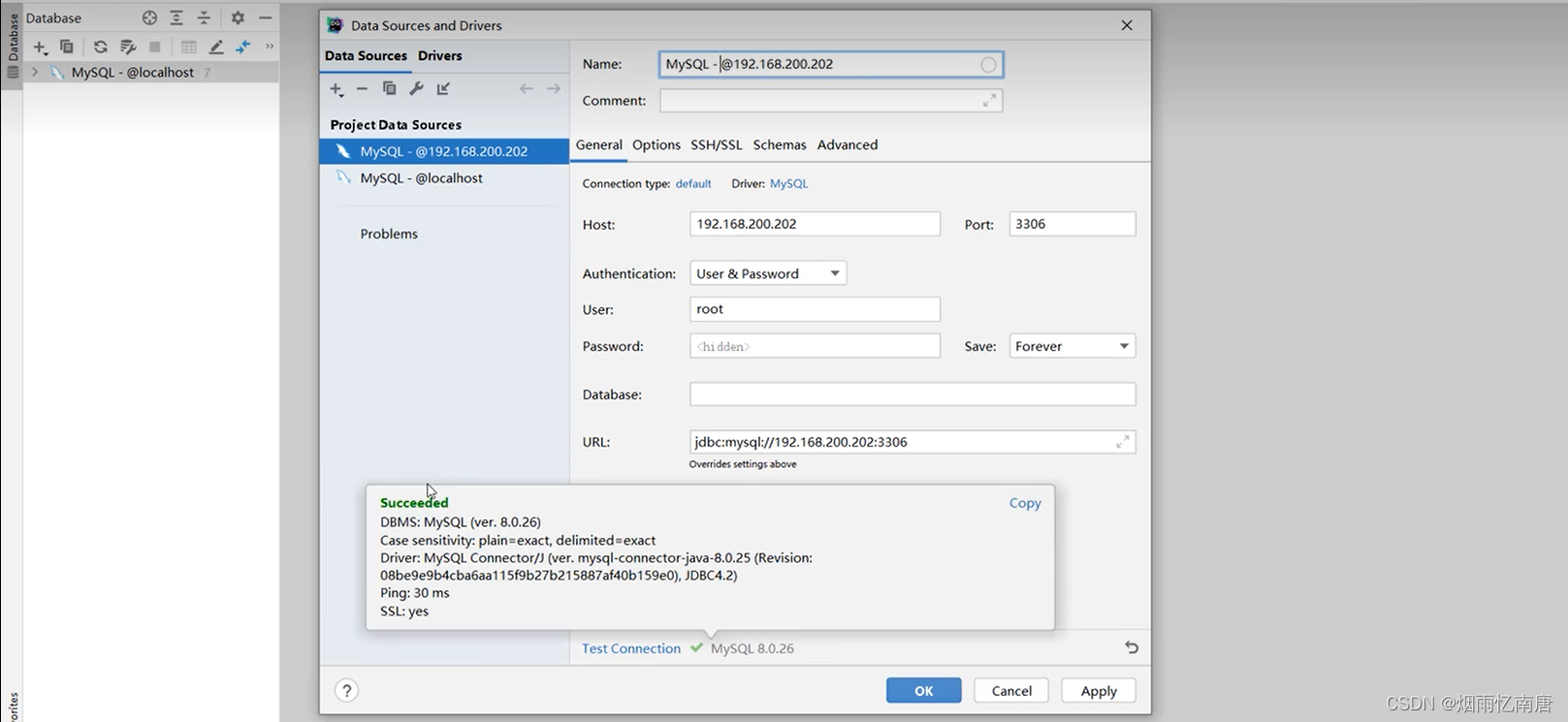Open the Problems entry in the dialog sidebar

click(x=389, y=234)
